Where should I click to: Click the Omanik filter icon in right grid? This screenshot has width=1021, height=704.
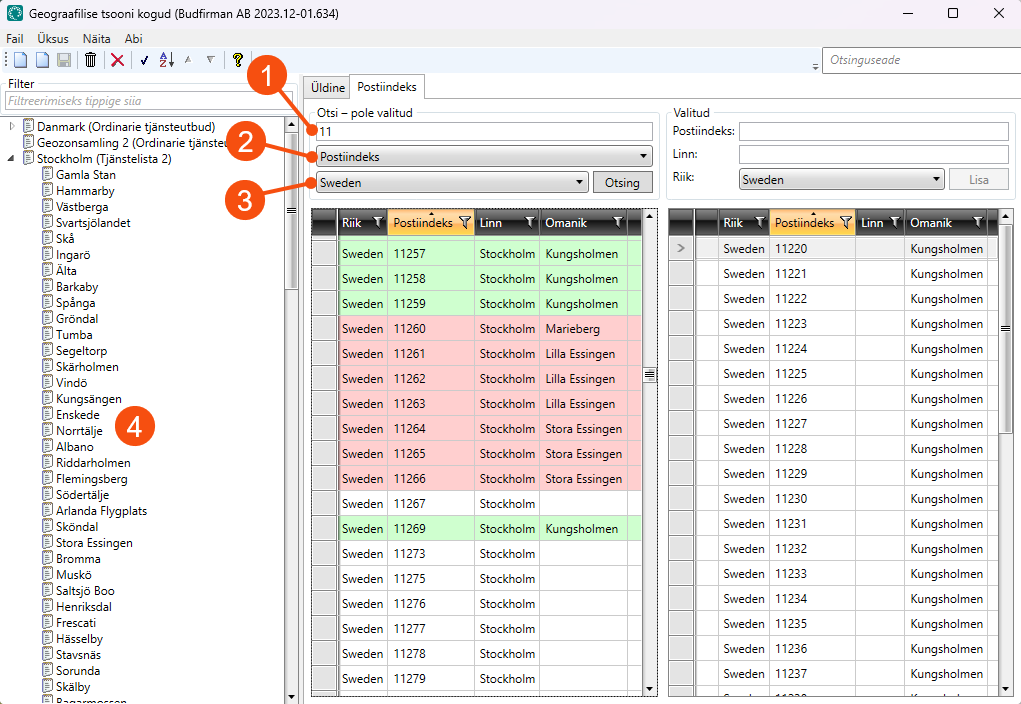(x=977, y=223)
